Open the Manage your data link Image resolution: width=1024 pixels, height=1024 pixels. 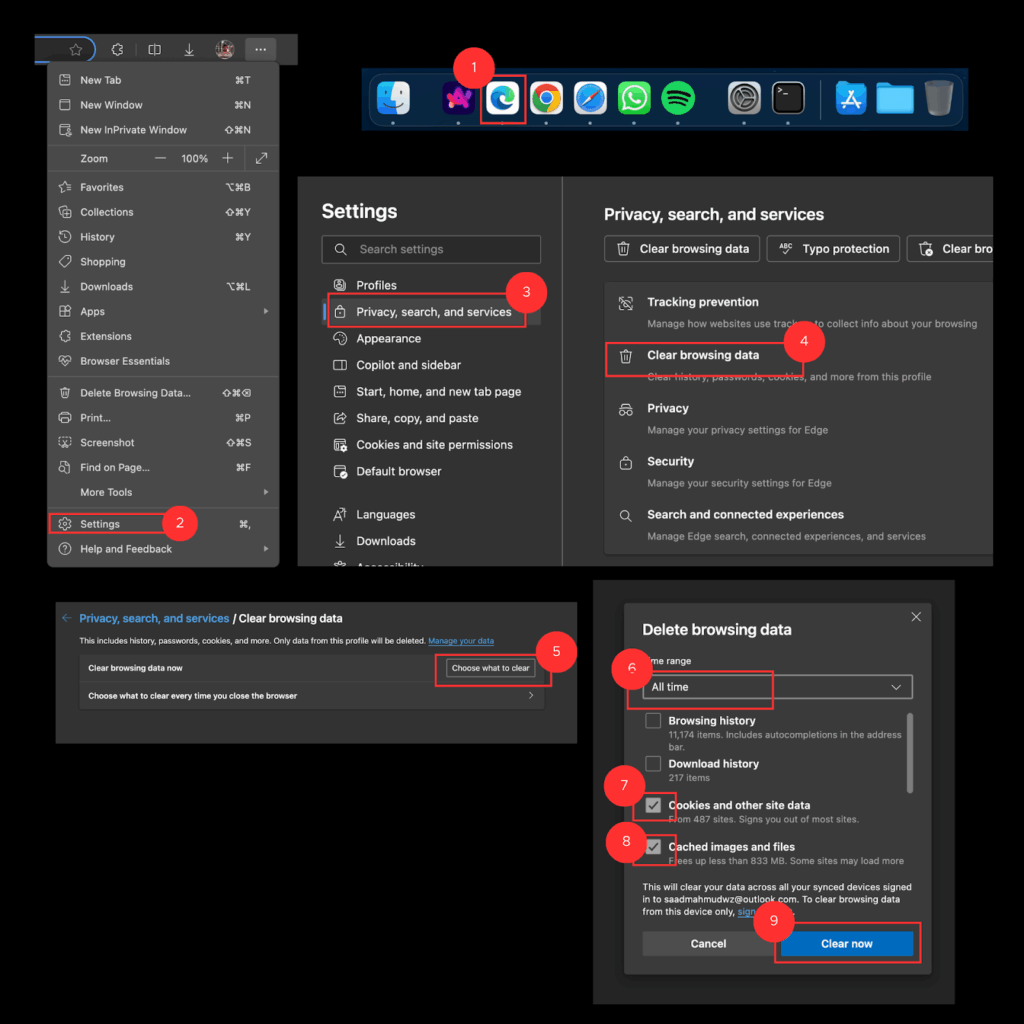[461, 641]
